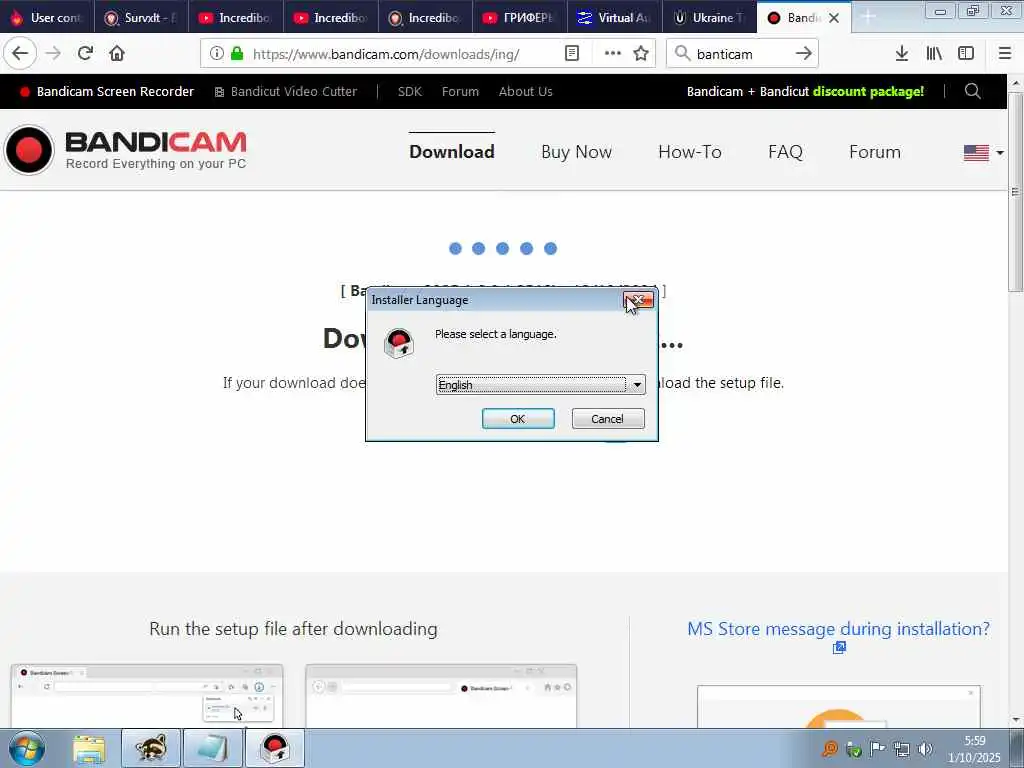Select Forum in the main navigation
This screenshot has height=768, width=1024.
pos(874,152)
